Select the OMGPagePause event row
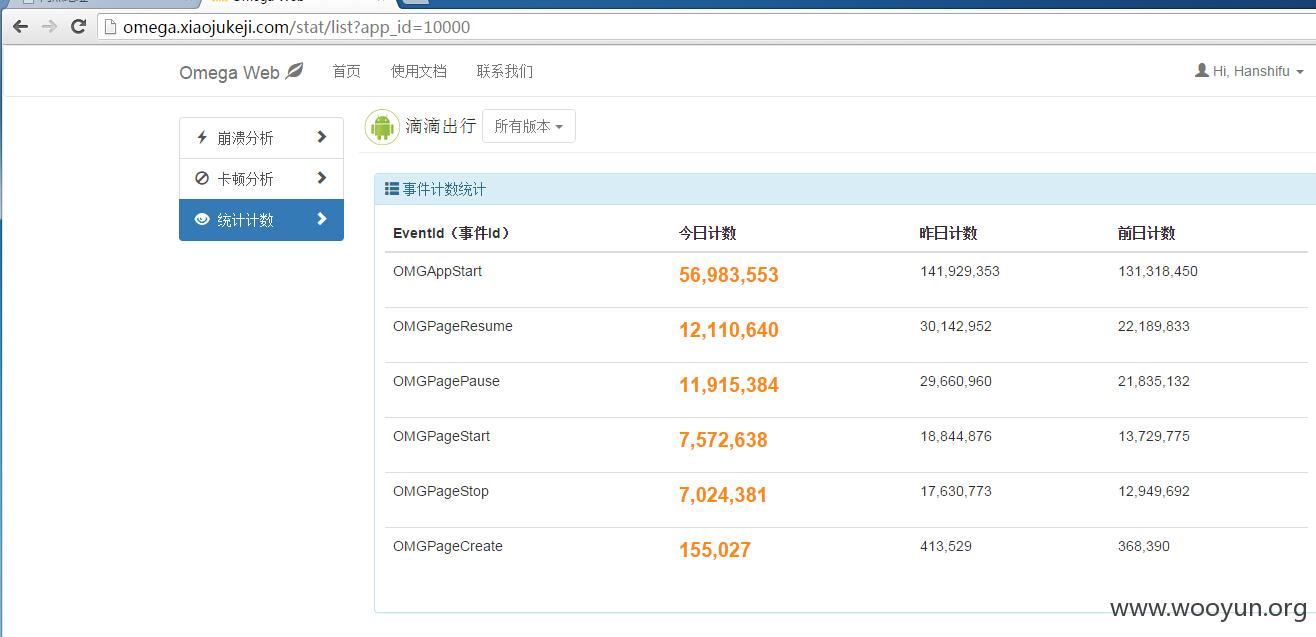Viewport: 1316px width, 637px height. [846, 390]
